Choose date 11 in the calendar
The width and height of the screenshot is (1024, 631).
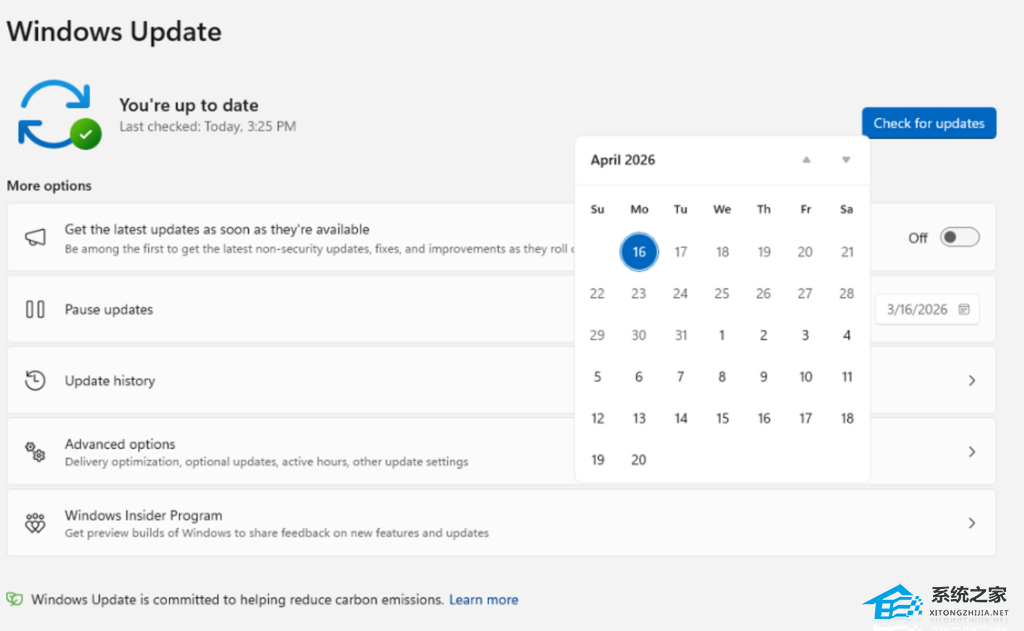tap(847, 377)
